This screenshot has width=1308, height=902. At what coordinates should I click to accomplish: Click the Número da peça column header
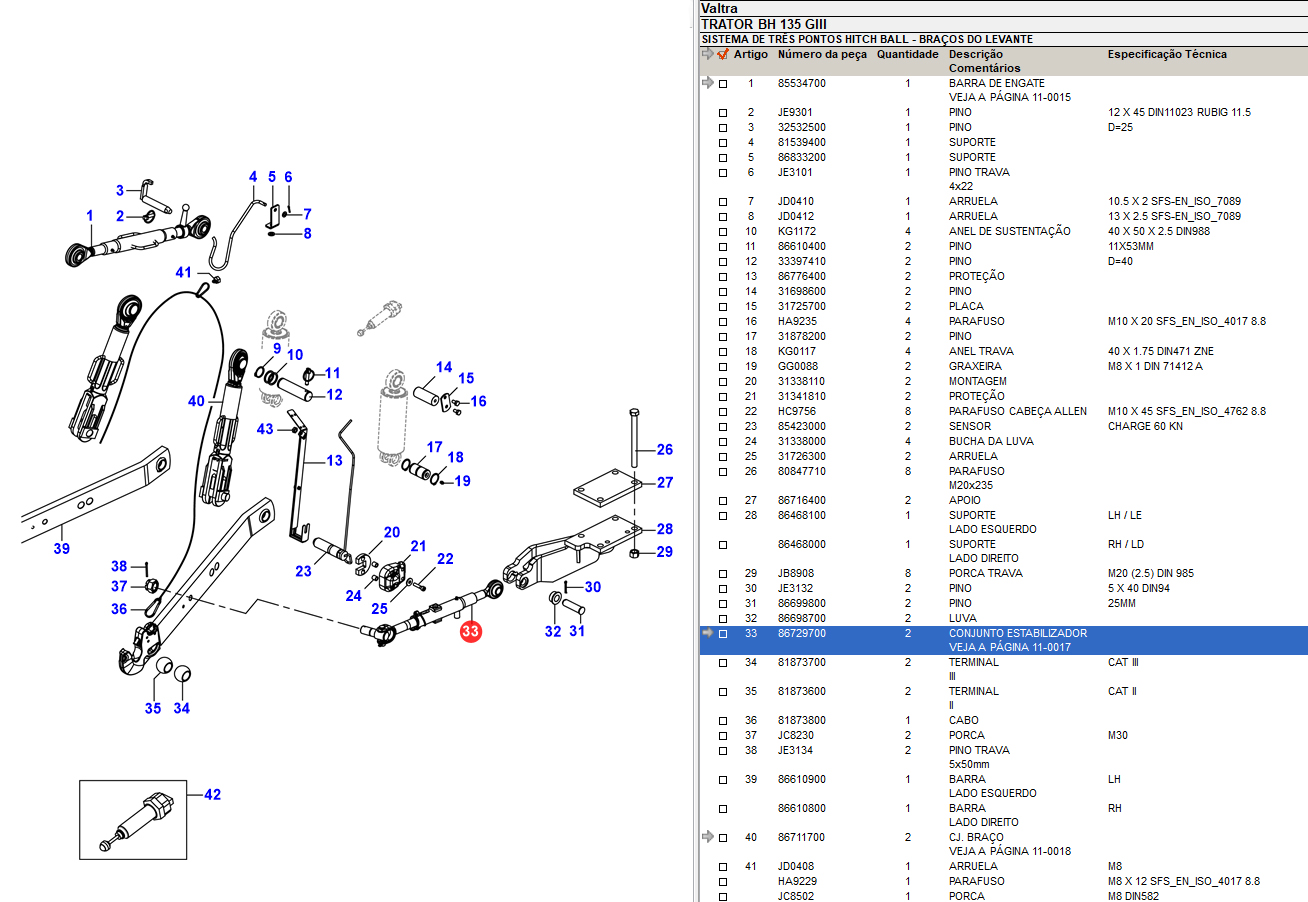822,55
